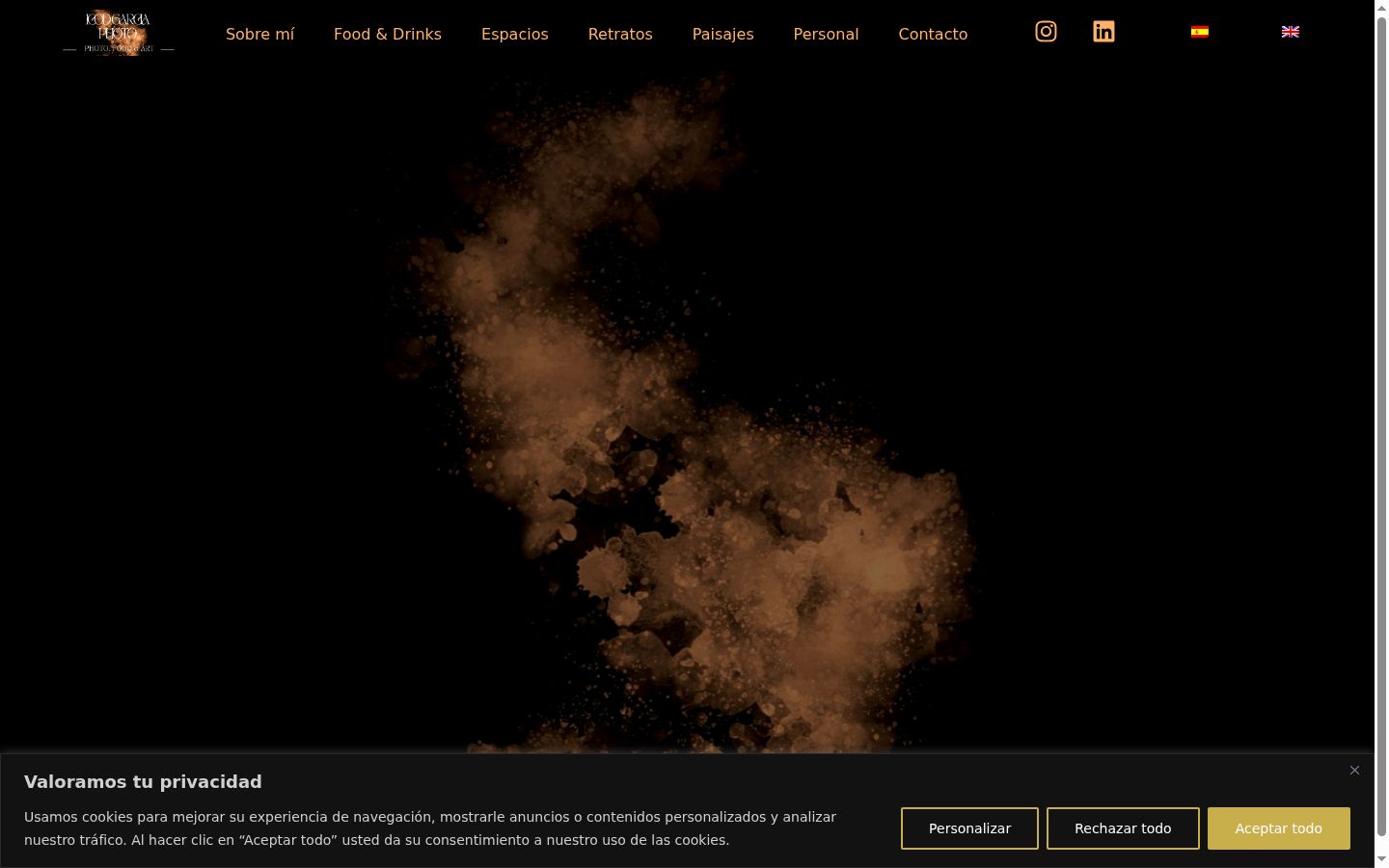Click the scrollbar up arrow
The height and width of the screenshot is (868, 1389).
[x=1381, y=8]
